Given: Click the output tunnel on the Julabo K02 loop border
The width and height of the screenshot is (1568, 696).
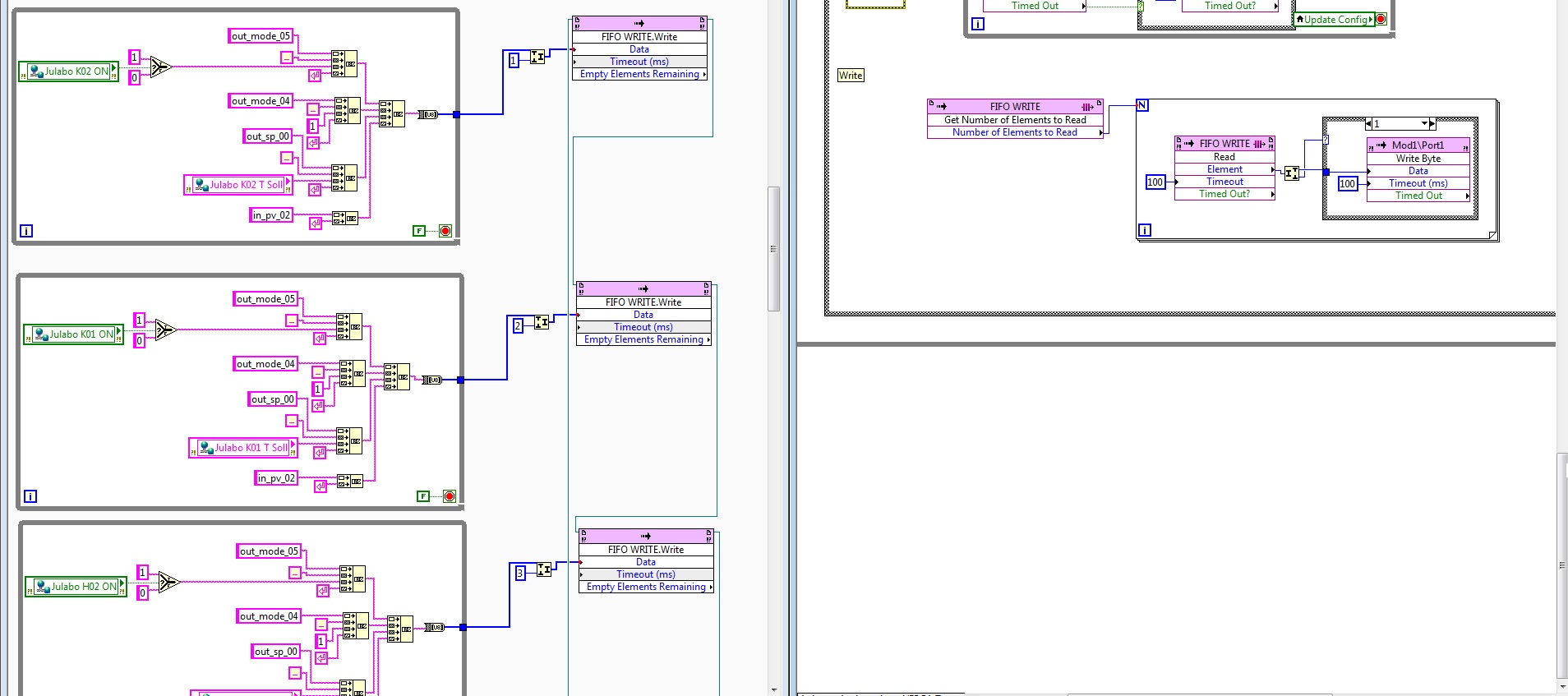Looking at the screenshot, I should click(x=456, y=114).
